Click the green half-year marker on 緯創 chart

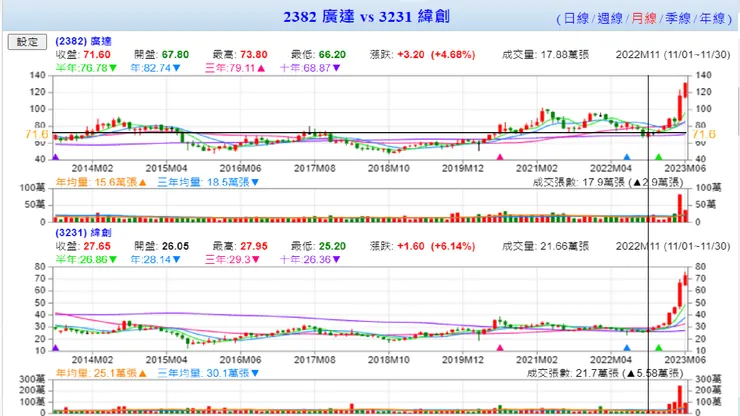tap(659, 348)
